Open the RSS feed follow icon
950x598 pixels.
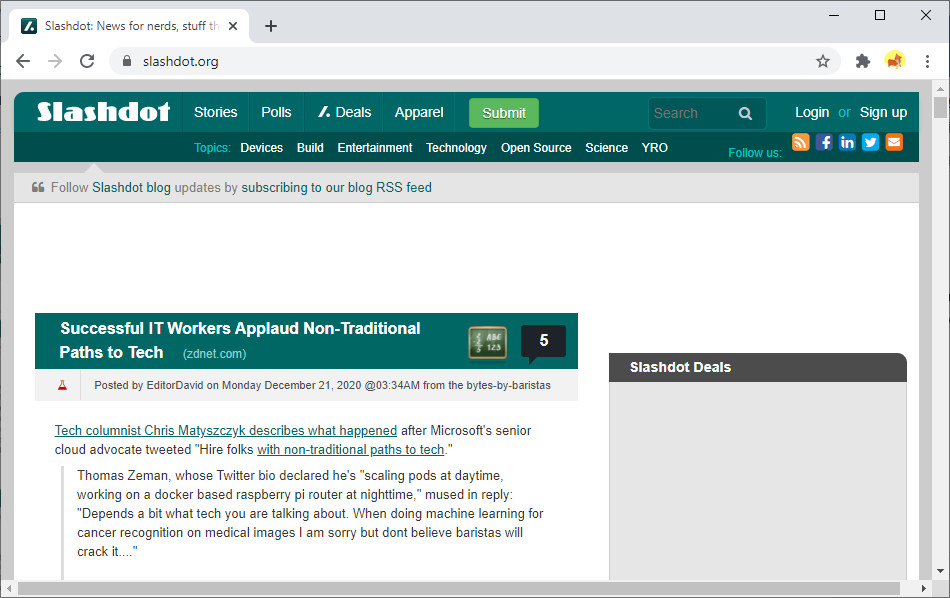coord(800,142)
